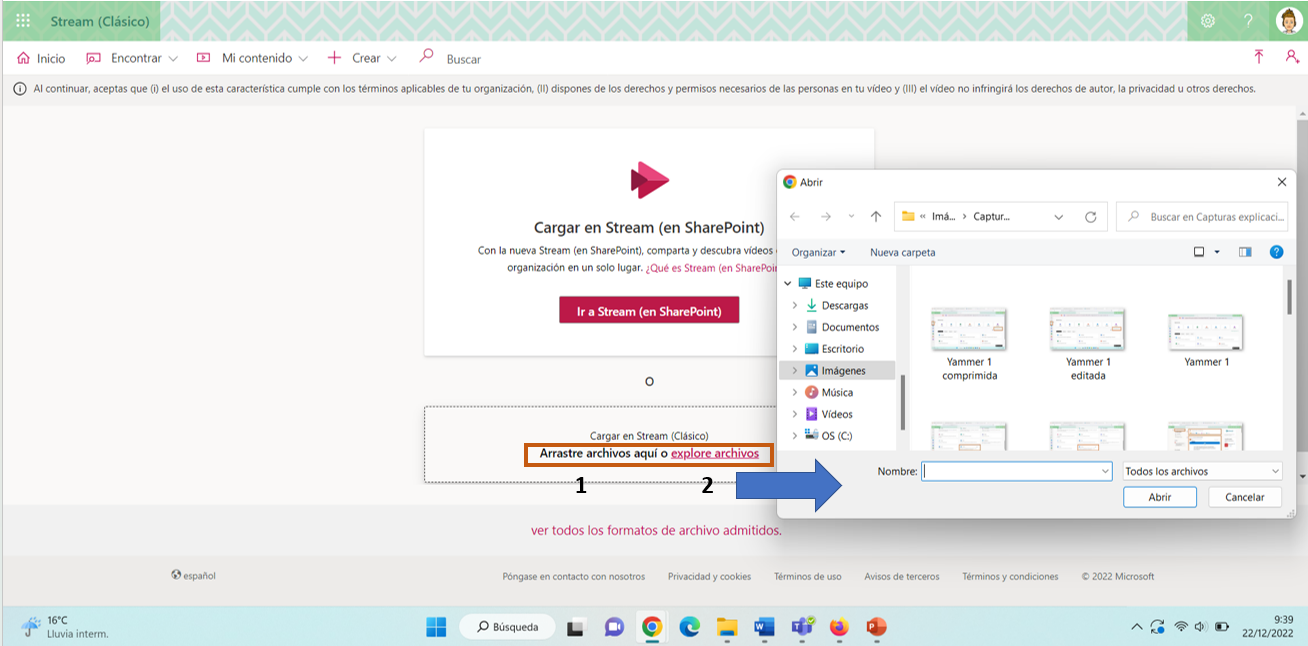The image size is (1308, 646).
Task: Refresh the folder view in Abrir dialog
Action: (x=1091, y=216)
